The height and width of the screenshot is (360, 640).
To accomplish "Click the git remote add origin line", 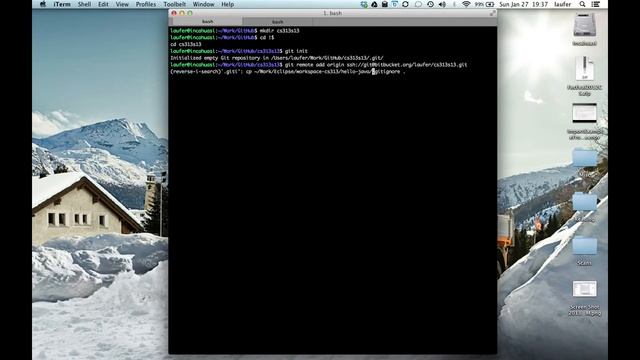I will (x=319, y=64).
